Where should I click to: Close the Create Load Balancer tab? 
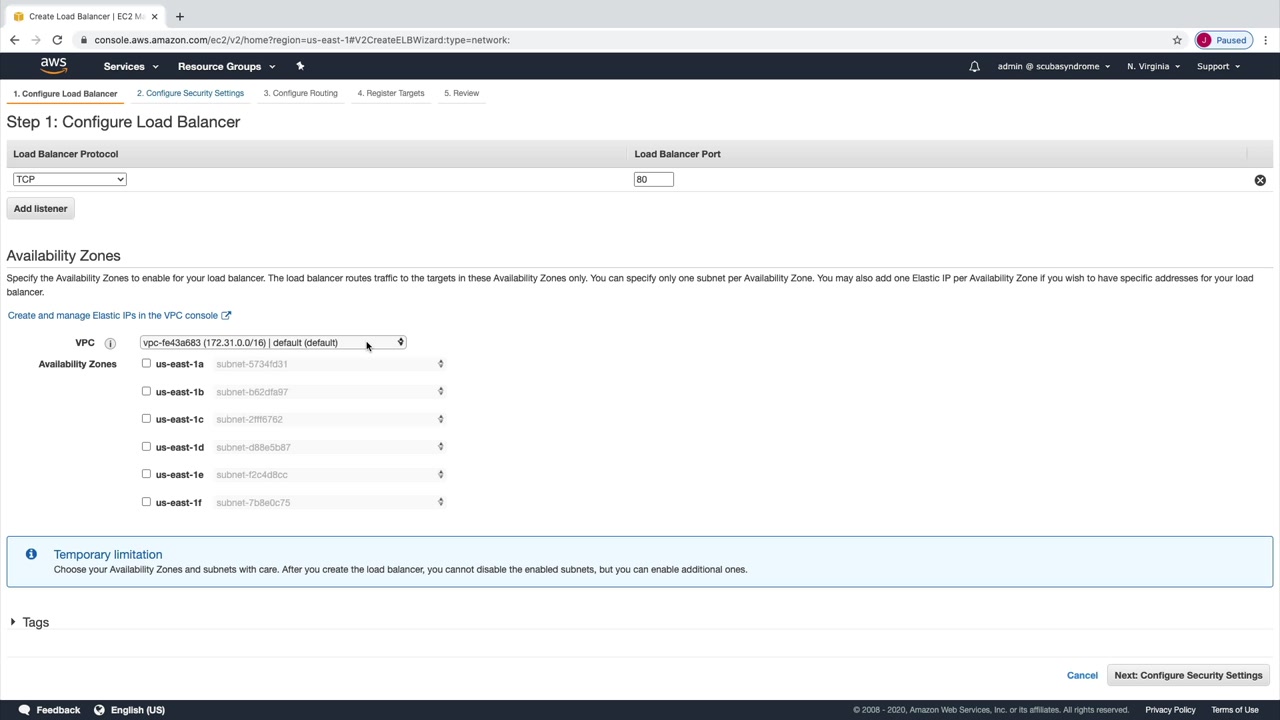pyautogui.click(x=155, y=16)
